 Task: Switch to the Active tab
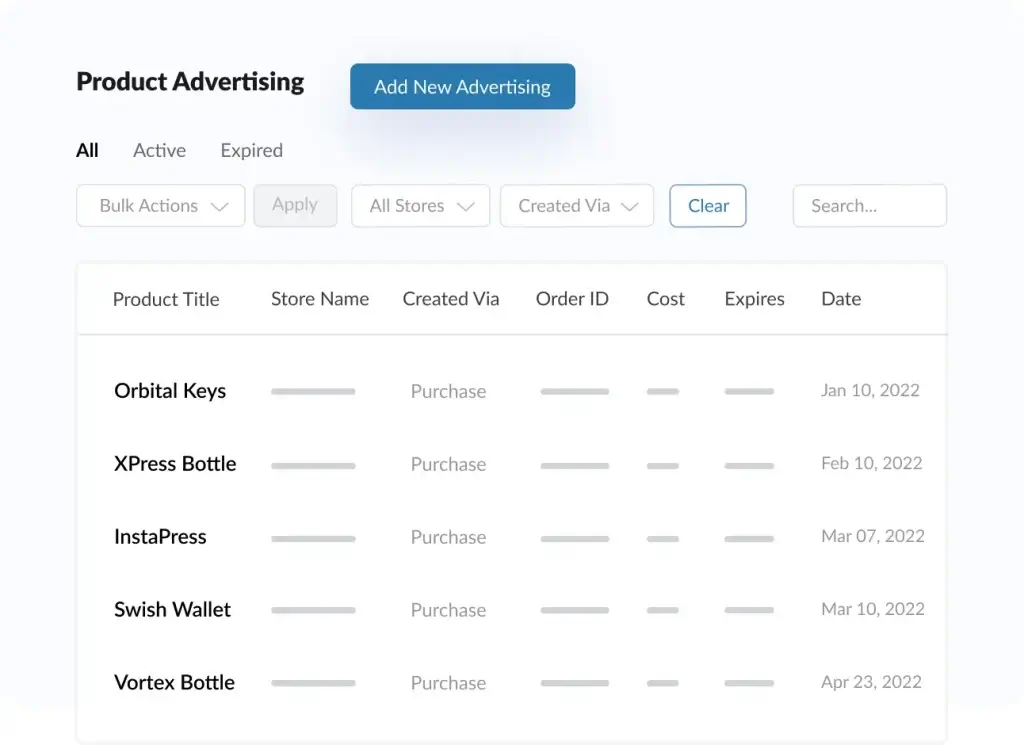[159, 150]
